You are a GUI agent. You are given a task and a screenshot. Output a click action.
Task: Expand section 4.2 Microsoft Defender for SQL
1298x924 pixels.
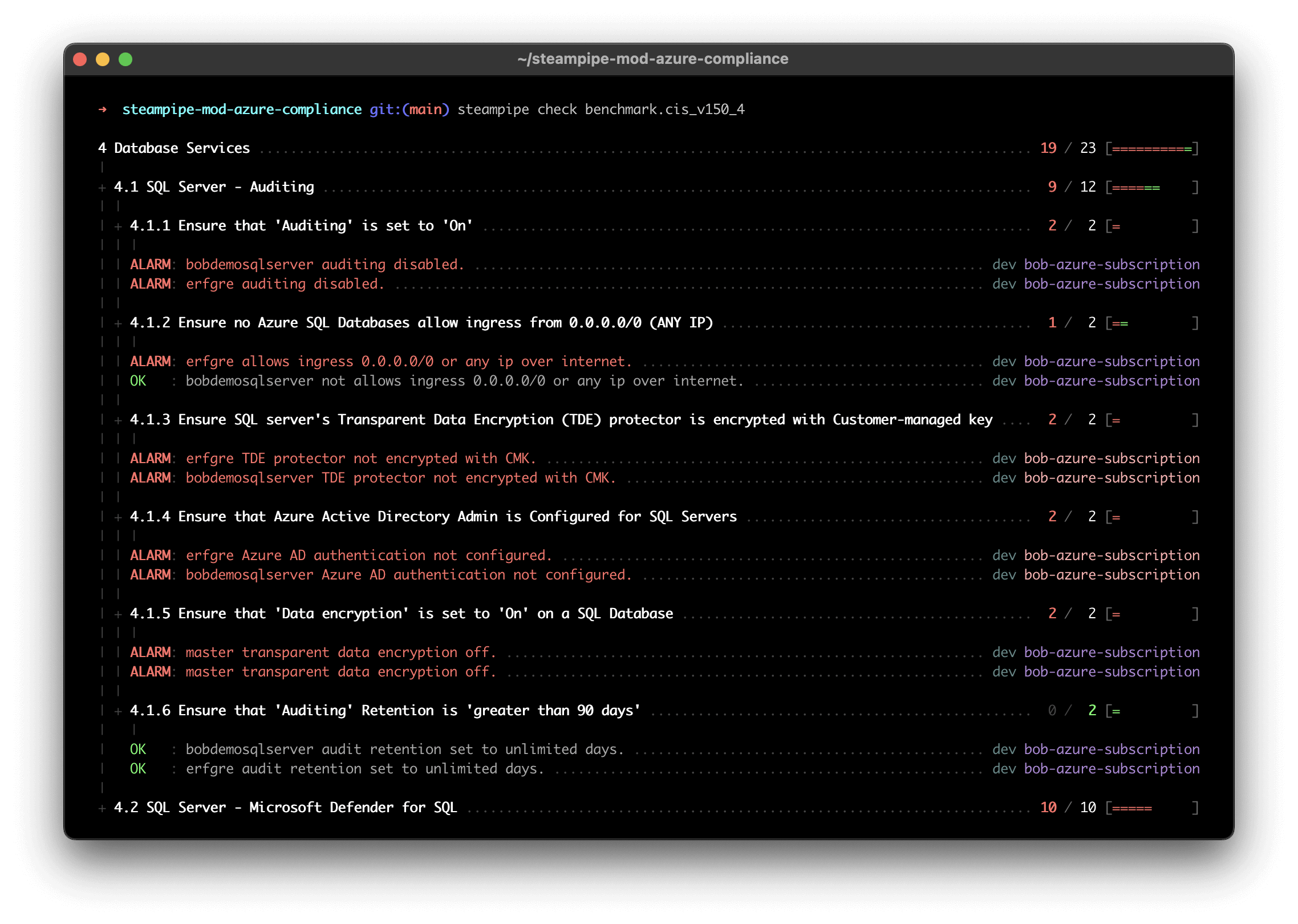point(102,808)
